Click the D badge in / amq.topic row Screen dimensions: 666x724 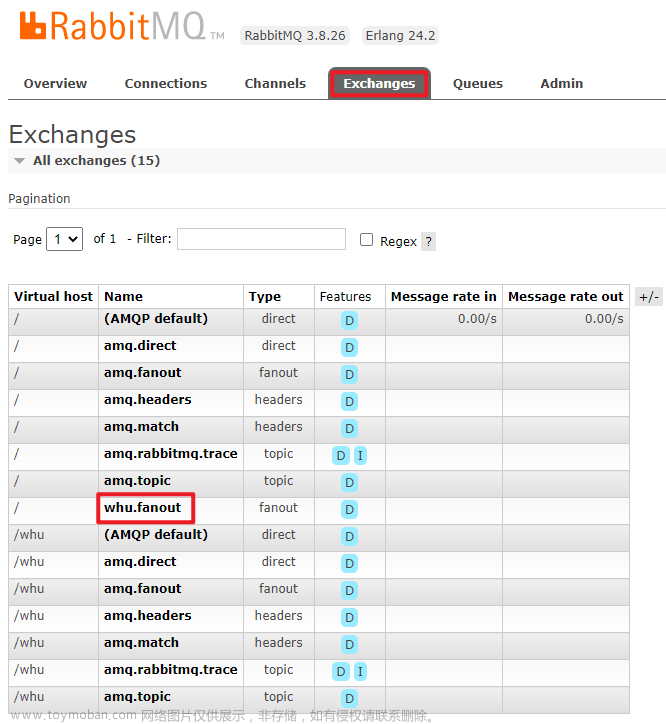point(349,483)
